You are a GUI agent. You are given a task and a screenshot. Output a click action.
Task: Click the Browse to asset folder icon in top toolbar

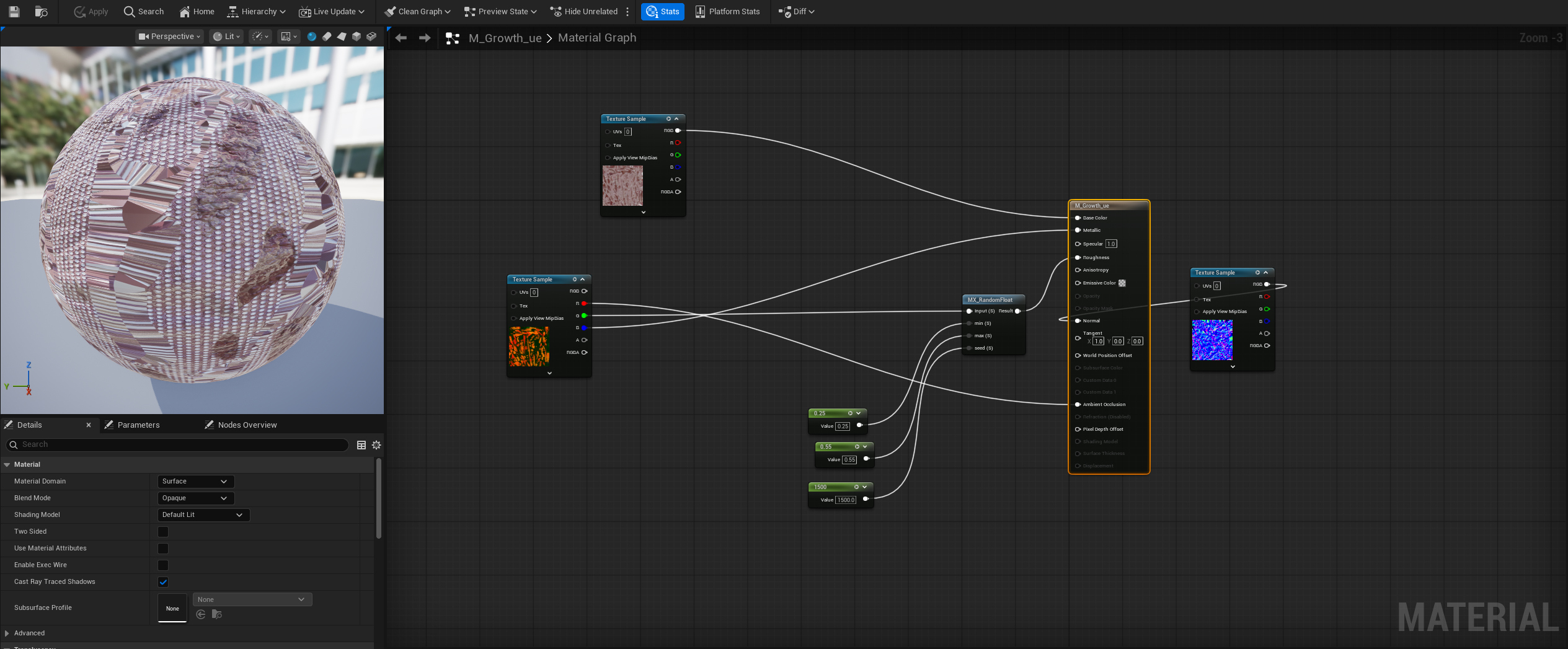[x=42, y=11]
